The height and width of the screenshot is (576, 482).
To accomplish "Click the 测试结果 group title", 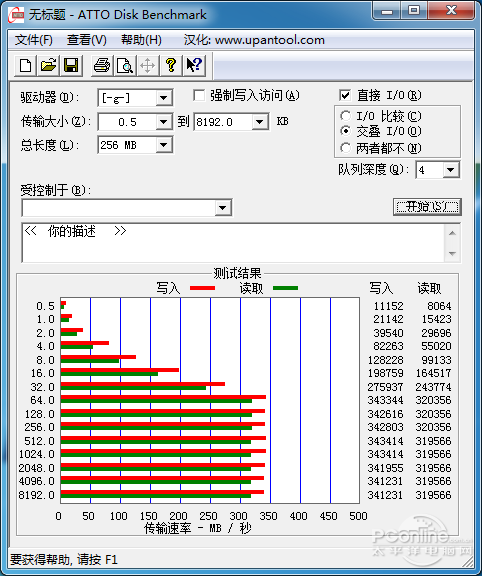I will [x=237, y=273].
